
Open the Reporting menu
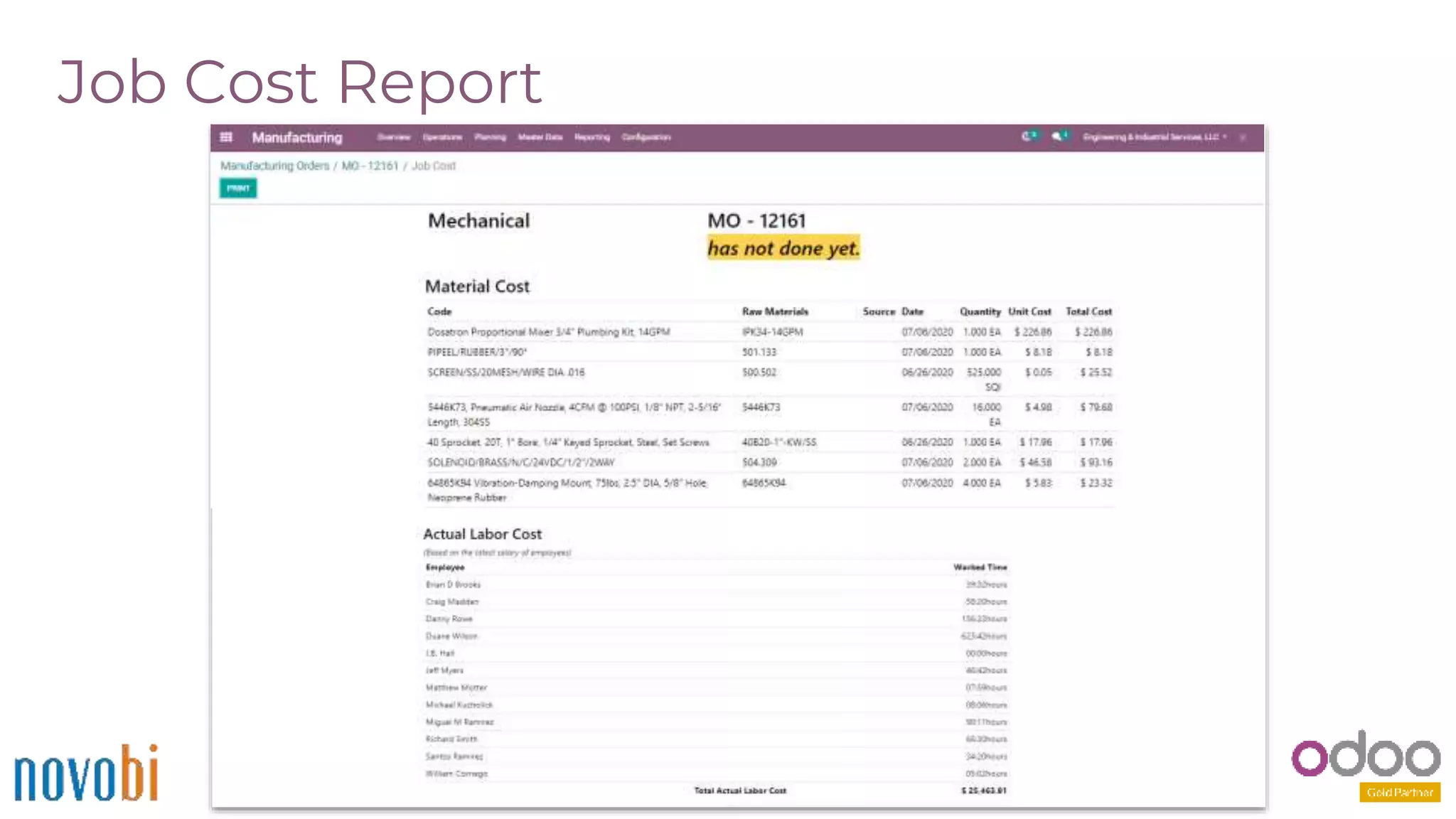point(592,137)
